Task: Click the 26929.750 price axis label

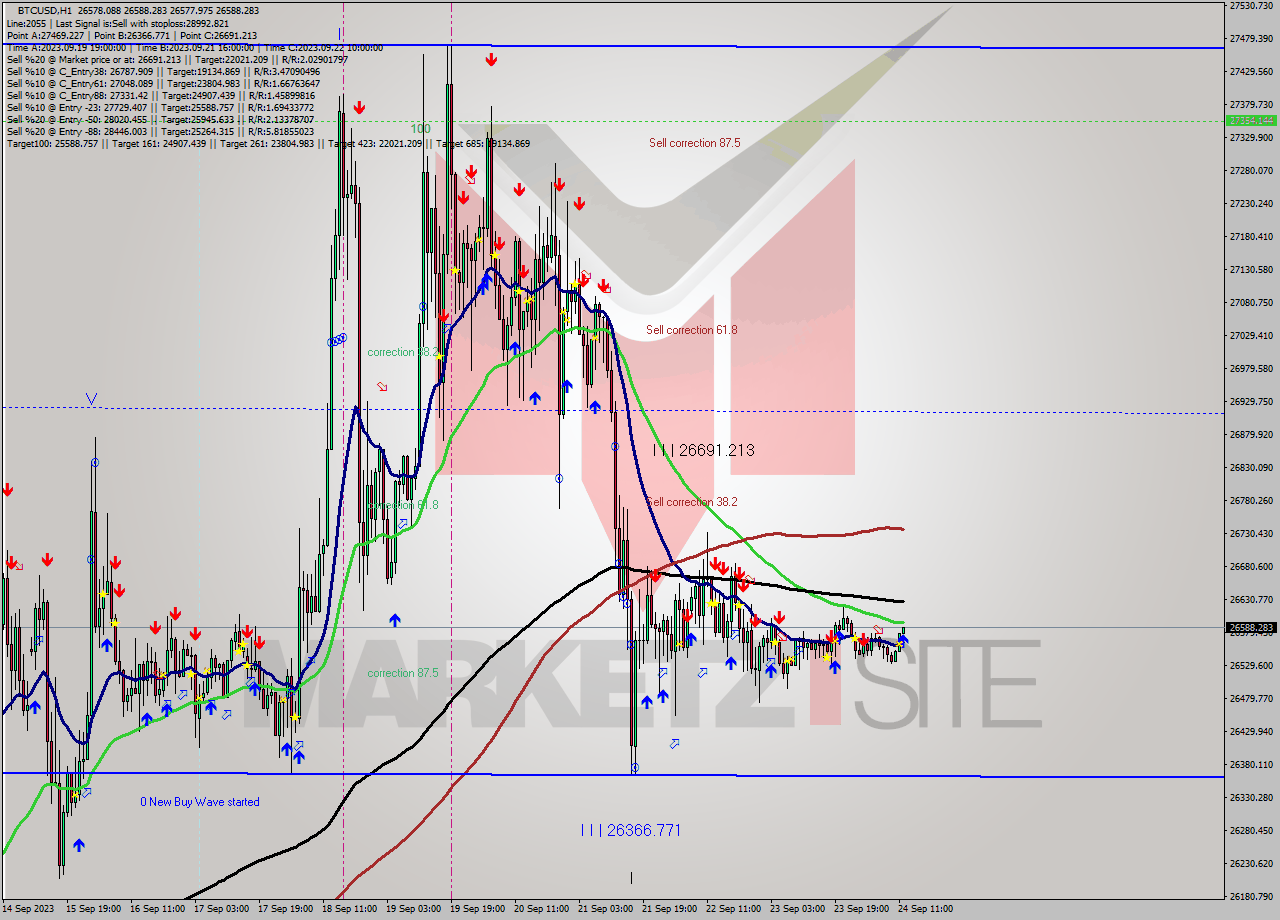Action: 1251,401
